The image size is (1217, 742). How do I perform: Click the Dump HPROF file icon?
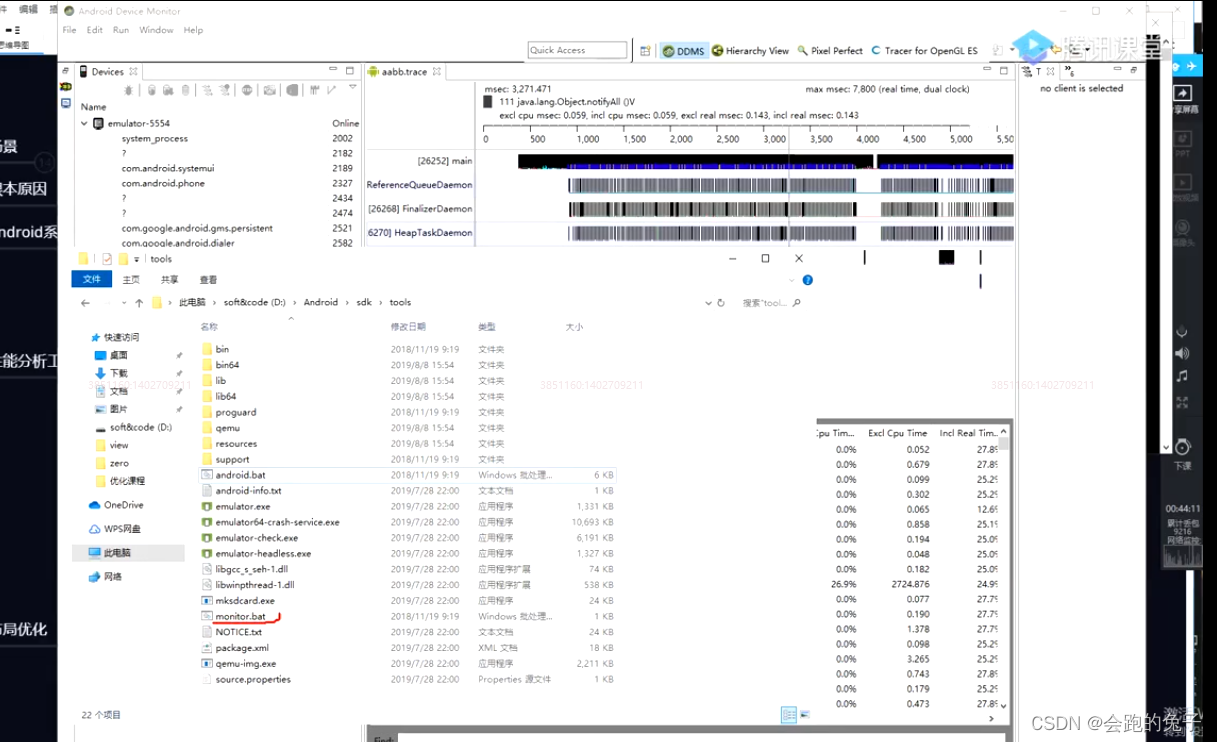click(x=167, y=90)
